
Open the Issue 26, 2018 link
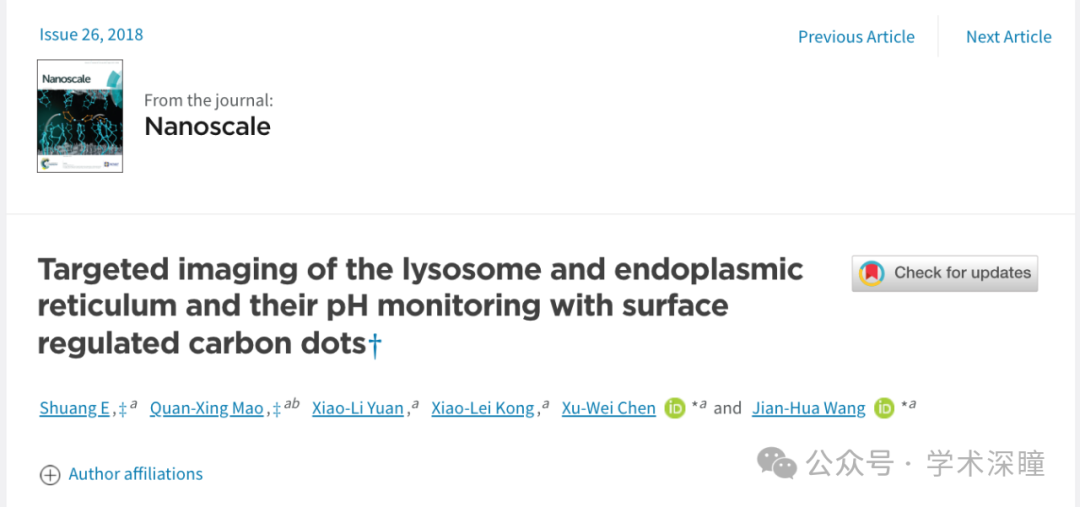tap(91, 34)
